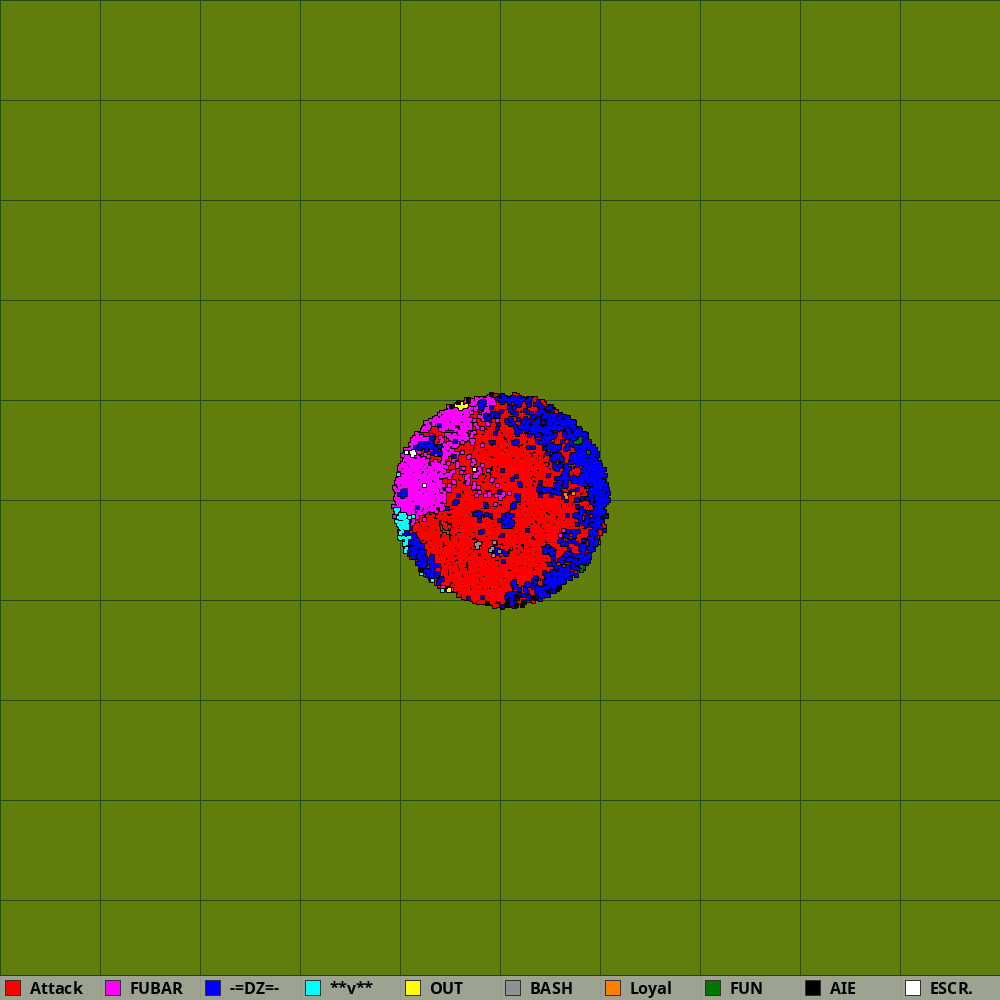This screenshot has width=1000, height=1000.
Task: Click the "-=DZ=-" text in legend
Action: pyautogui.click(x=254, y=988)
